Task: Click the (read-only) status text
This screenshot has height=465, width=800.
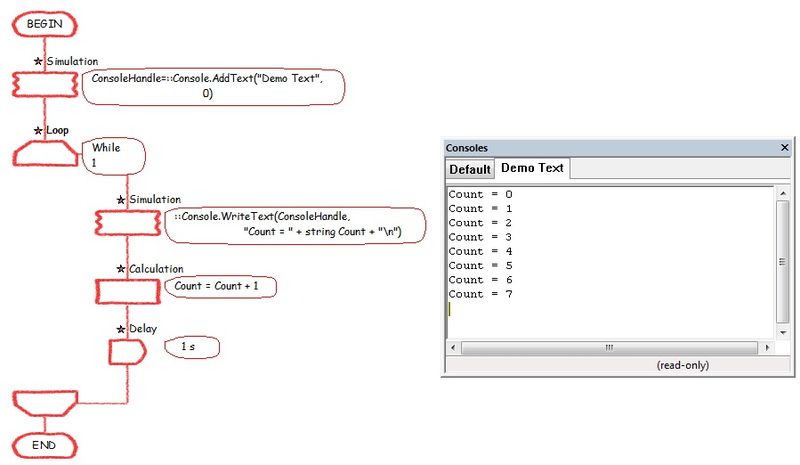Action: (x=683, y=365)
